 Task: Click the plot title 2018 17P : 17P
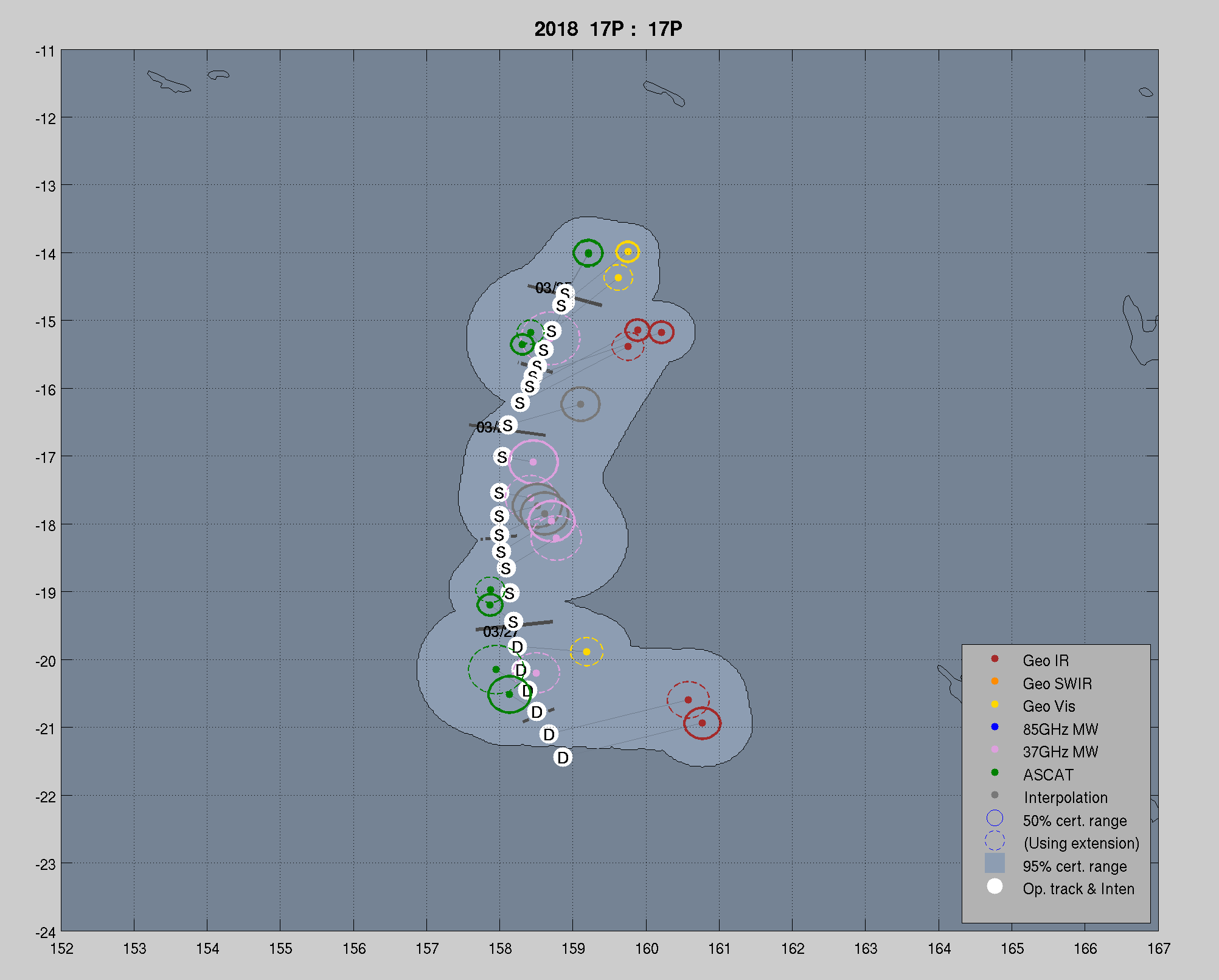coord(608,29)
